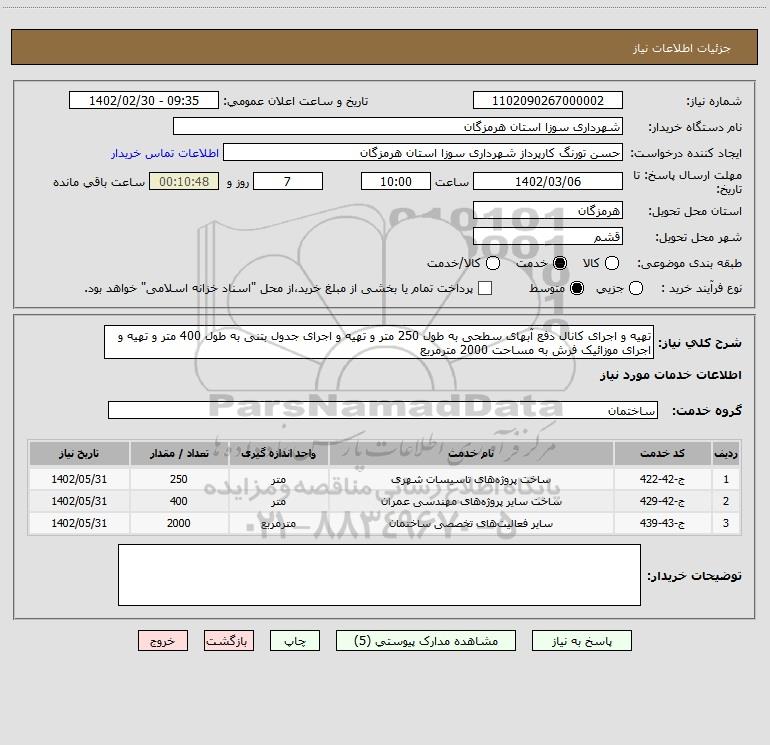Screen dimensions: 770x745
Task: Click service code ج-42-422 cell
Action: (x=662, y=479)
